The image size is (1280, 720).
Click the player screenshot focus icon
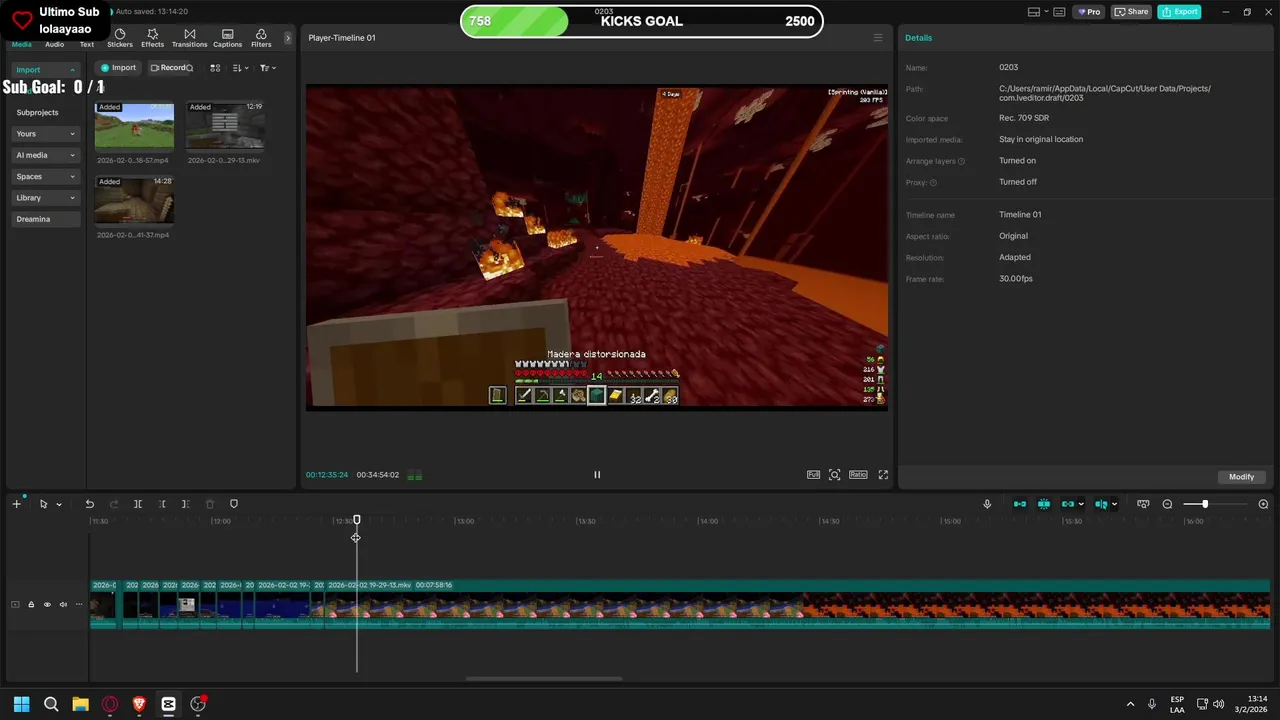(x=835, y=475)
